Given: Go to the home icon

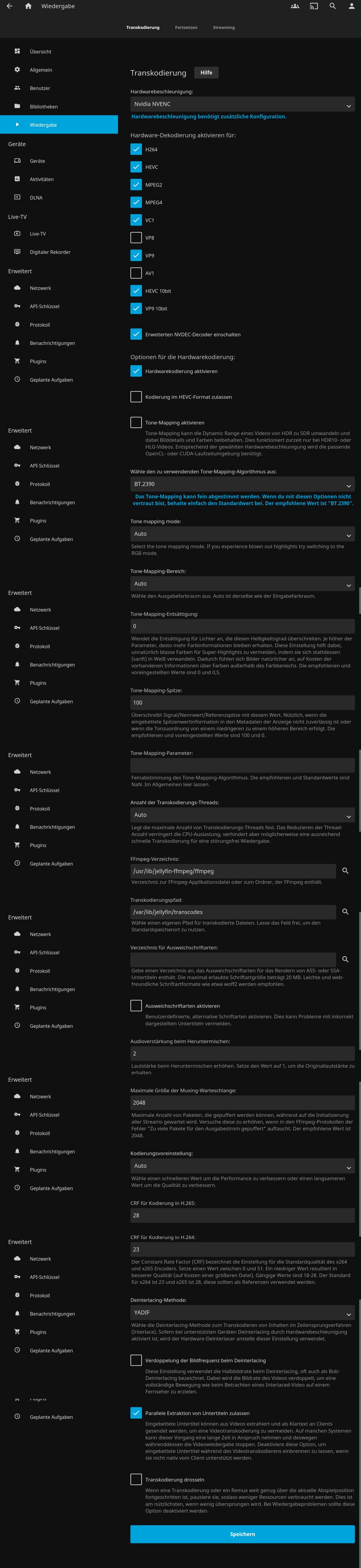Looking at the screenshot, I should tap(28, 6).
